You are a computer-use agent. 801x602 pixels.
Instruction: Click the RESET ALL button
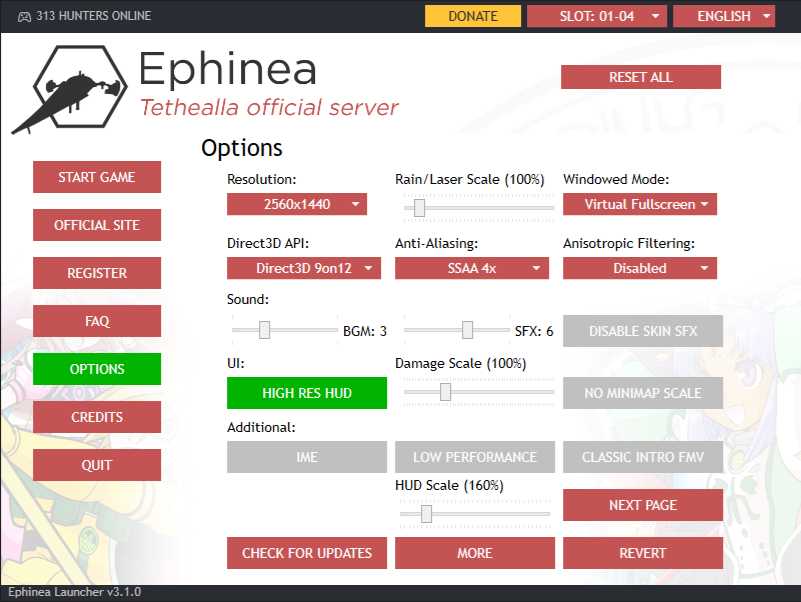[641, 77]
